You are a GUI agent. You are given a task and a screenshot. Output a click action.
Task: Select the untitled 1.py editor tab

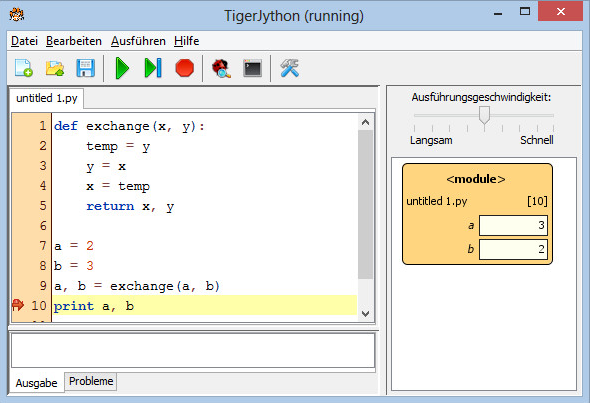tap(47, 98)
